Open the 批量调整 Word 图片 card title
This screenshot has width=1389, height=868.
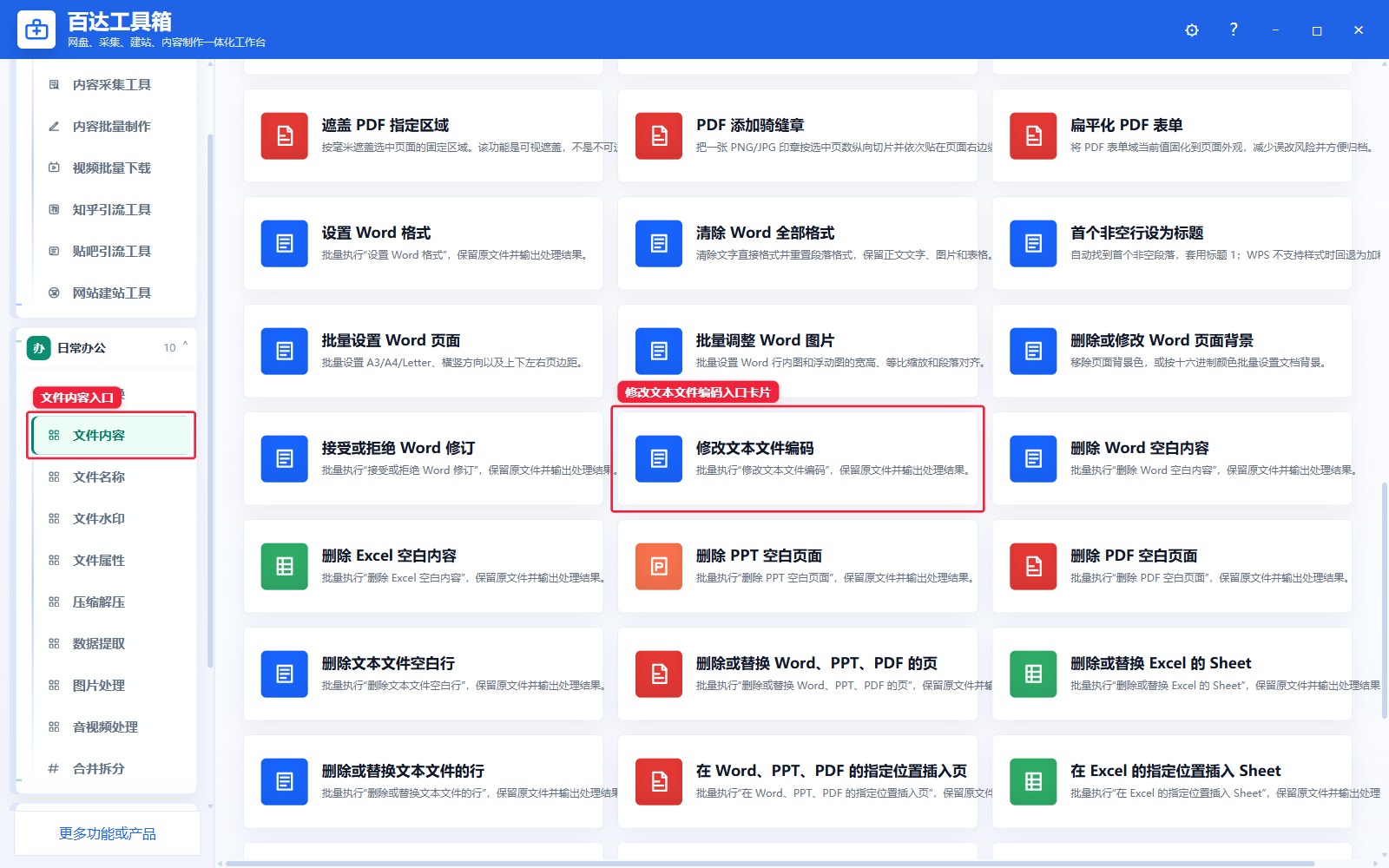point(765,341)
